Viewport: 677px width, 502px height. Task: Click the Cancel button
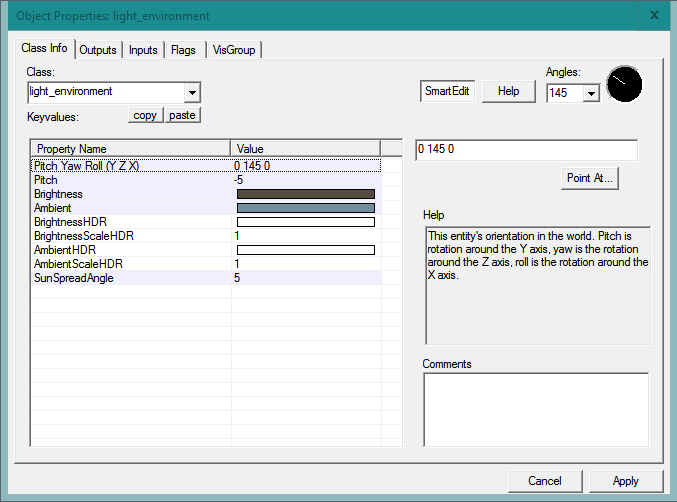(545, 481)
